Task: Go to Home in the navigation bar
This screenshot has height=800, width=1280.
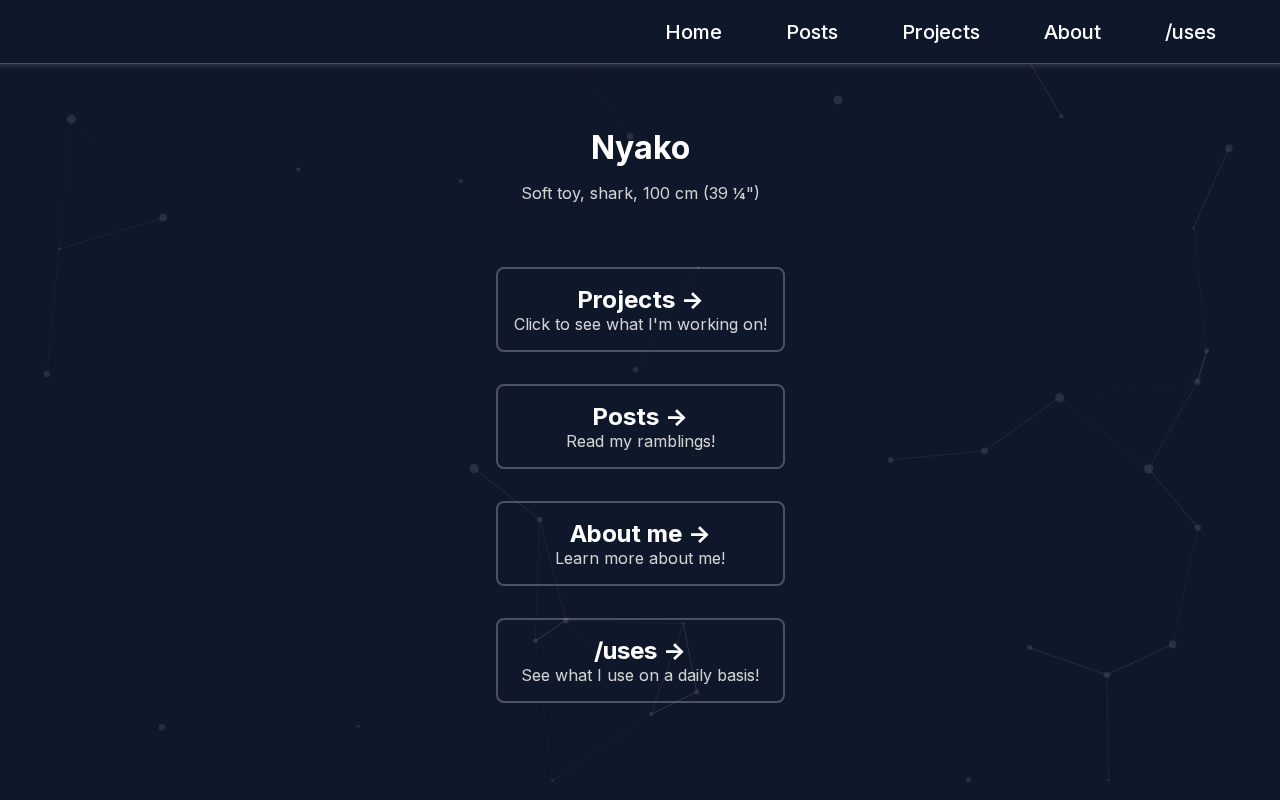Action: coord(693,32)
